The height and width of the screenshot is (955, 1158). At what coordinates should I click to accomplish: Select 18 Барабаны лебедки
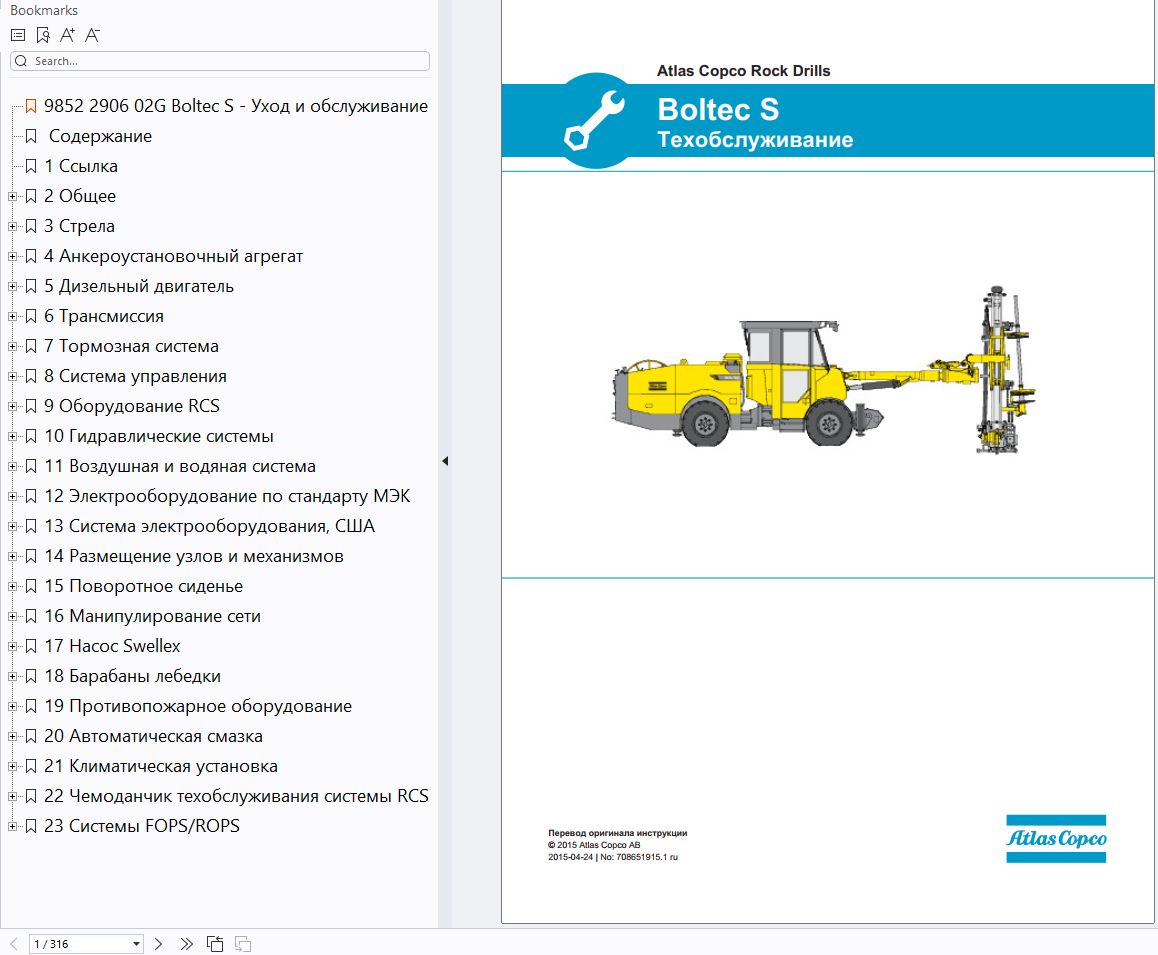132,676
